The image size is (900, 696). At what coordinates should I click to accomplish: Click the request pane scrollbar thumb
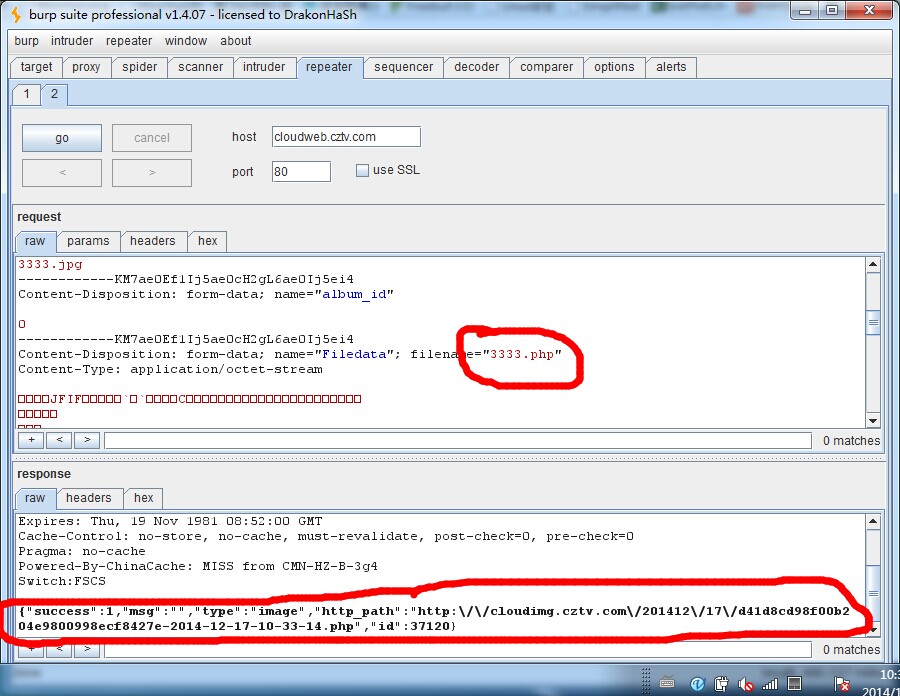pyautogui.click(x=873, y=322)
